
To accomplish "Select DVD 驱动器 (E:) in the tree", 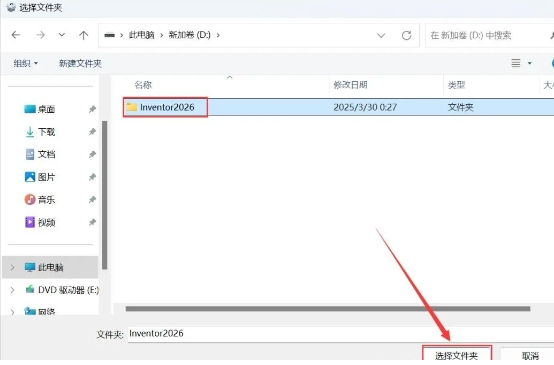I will [x=62, y=290].
